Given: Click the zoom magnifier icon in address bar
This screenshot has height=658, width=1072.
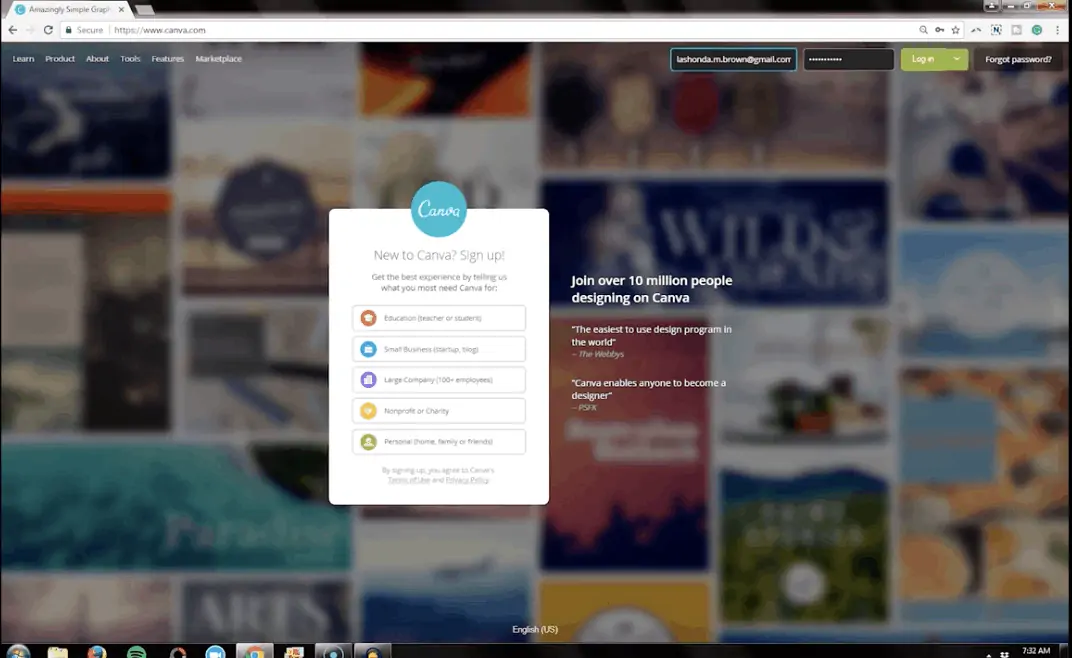Looking at the screenshot, I should coord(924,30).
